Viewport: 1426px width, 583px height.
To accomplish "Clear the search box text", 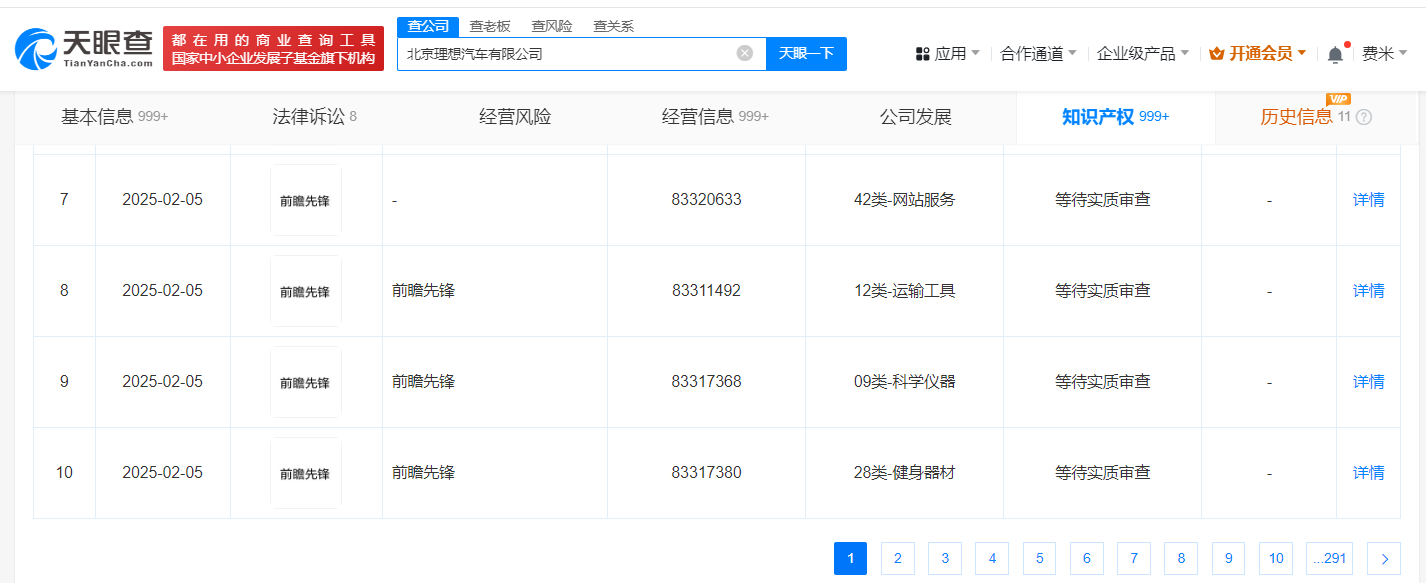I will point(744,53).
